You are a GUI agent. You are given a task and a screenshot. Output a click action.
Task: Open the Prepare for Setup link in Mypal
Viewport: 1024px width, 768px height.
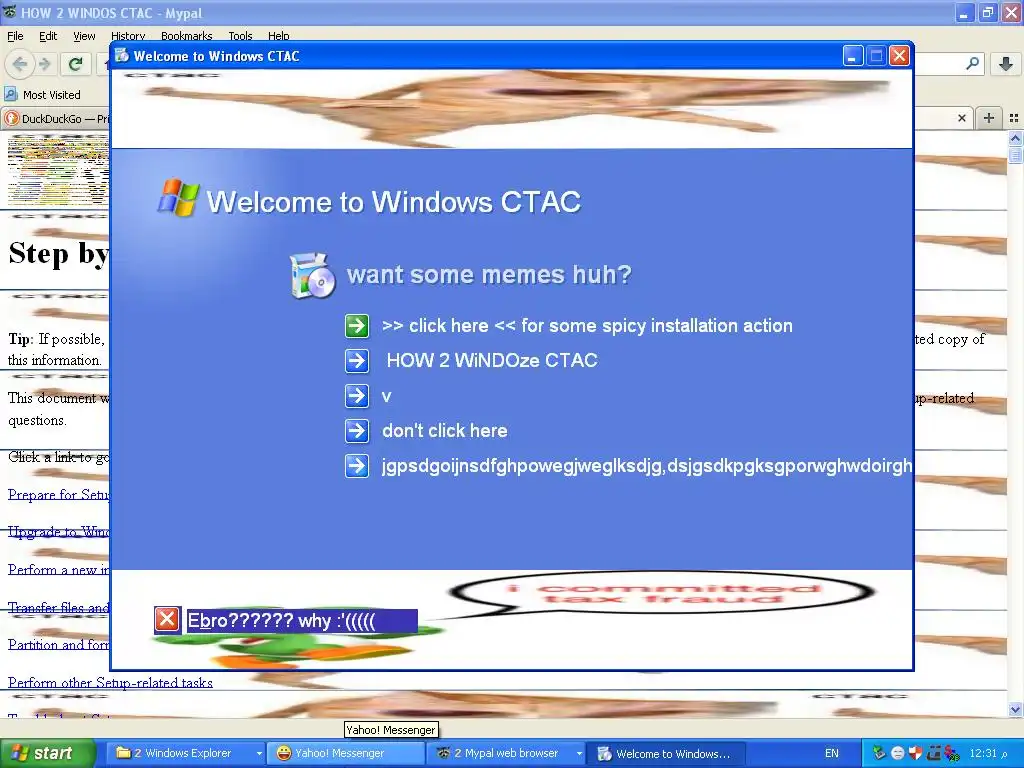pyautogui.click(x=59, y=494)
